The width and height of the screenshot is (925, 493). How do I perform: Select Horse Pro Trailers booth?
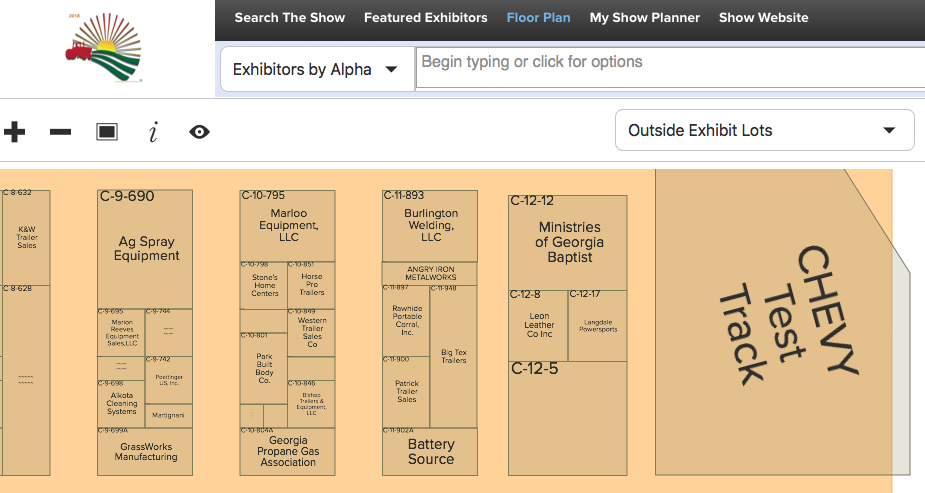311,285
